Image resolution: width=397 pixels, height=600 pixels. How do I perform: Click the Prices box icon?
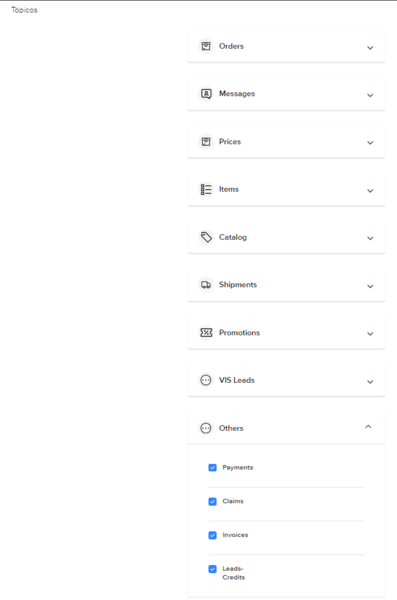(206, 142)
